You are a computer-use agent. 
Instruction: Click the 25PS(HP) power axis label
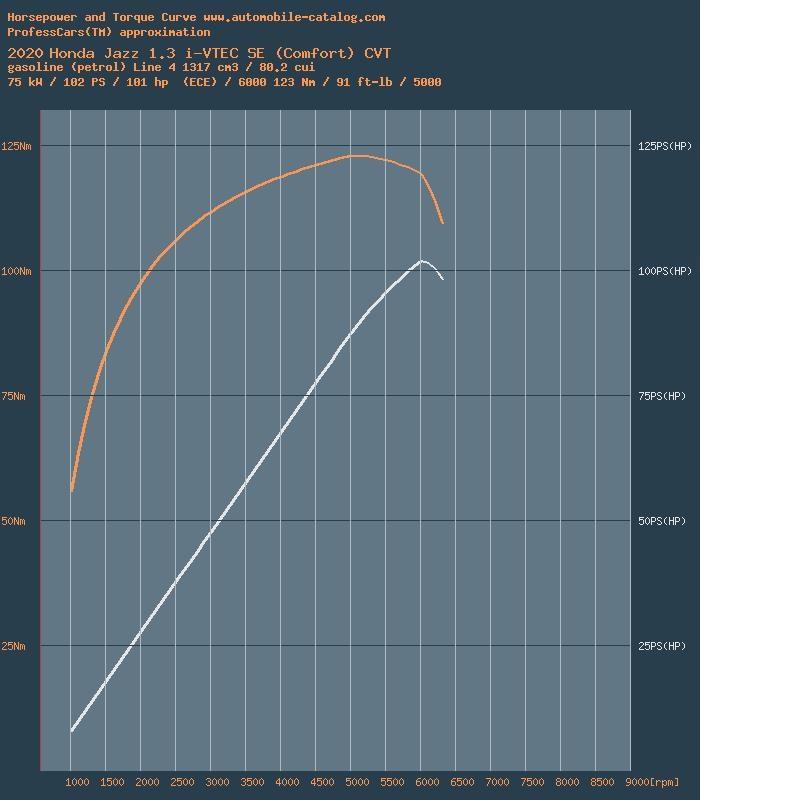662,646
